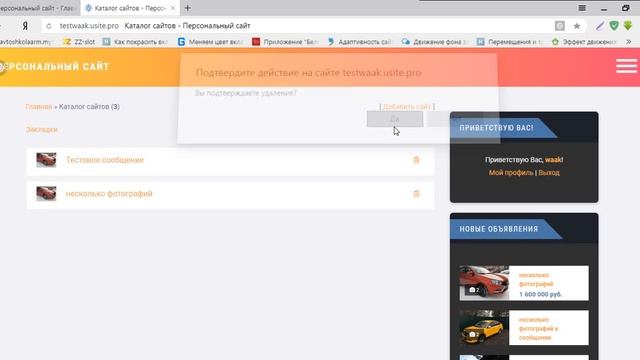Click the 'Персональный сайт' header logo

coord(55,67)
